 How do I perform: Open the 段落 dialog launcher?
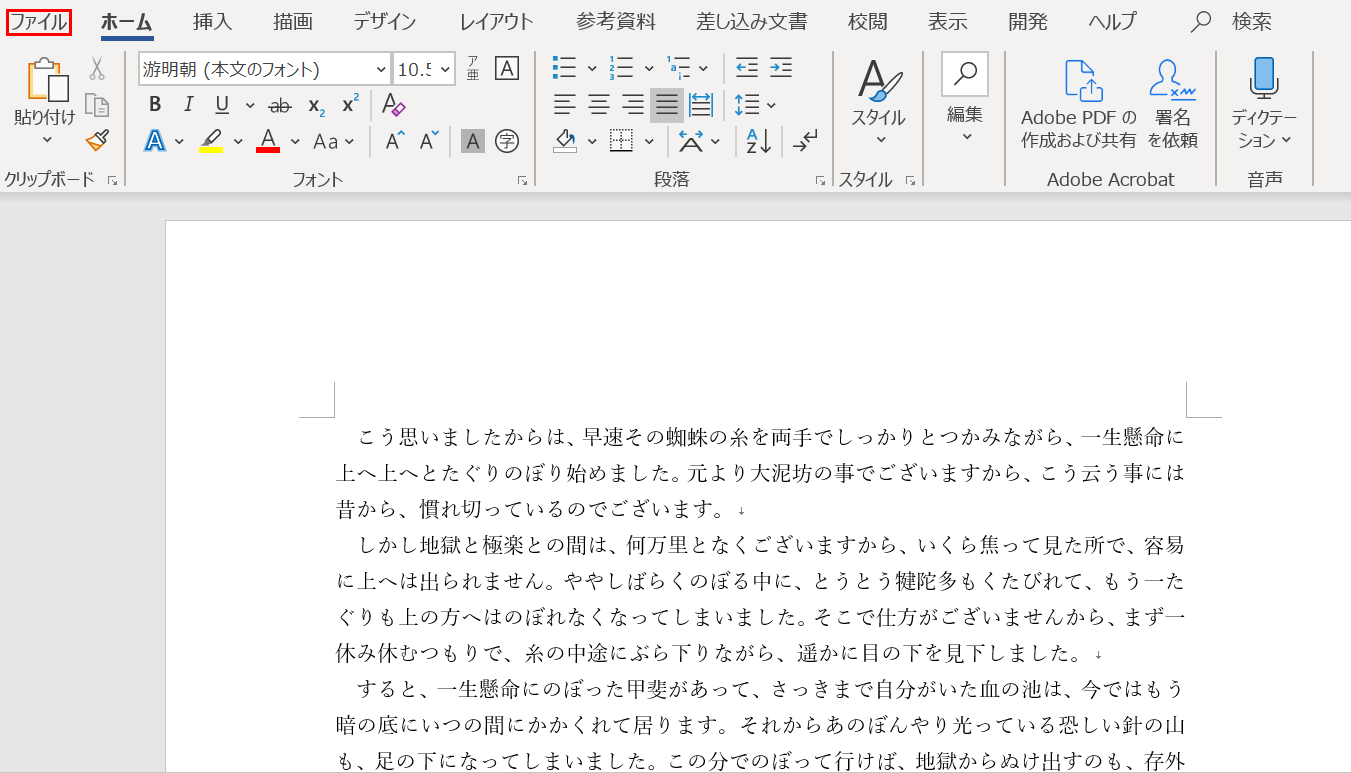pos(820,181)
